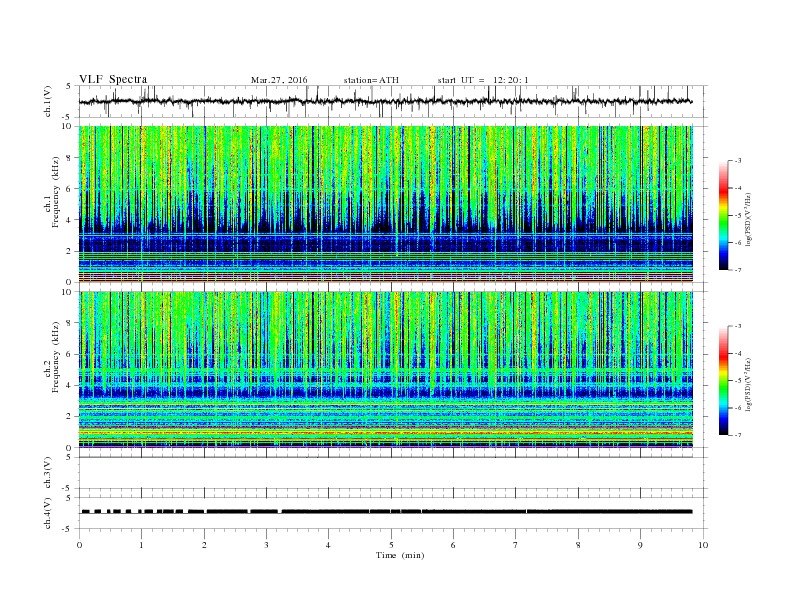The width and height of the screenshot is (792, 612).
Task: Click the "6" tick on time axis
Action: point(453,545)
